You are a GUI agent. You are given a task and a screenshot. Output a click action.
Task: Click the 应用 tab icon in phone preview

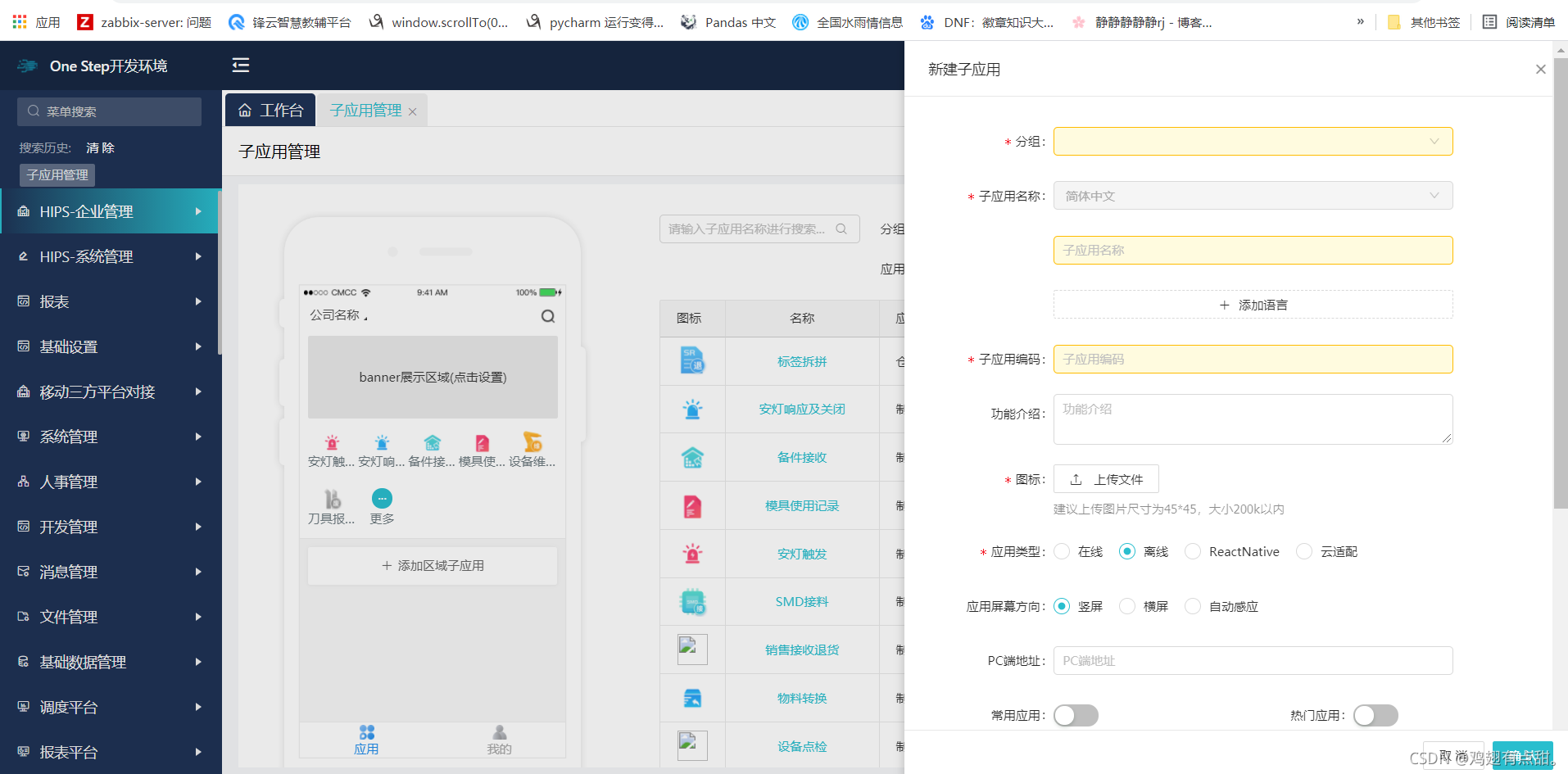(x=366, y=732)
